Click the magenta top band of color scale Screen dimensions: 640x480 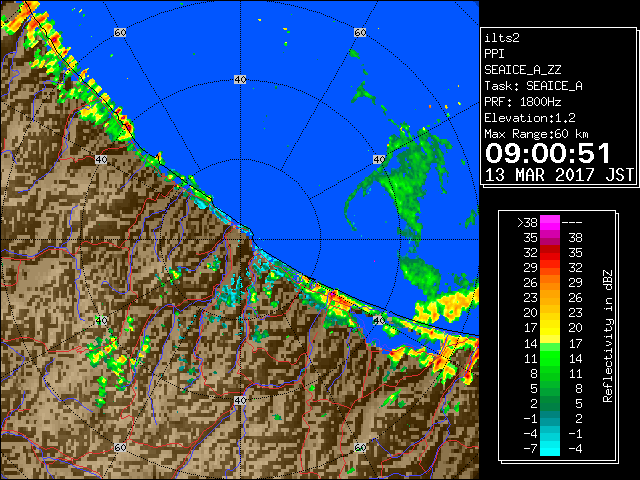pos(550,222)
